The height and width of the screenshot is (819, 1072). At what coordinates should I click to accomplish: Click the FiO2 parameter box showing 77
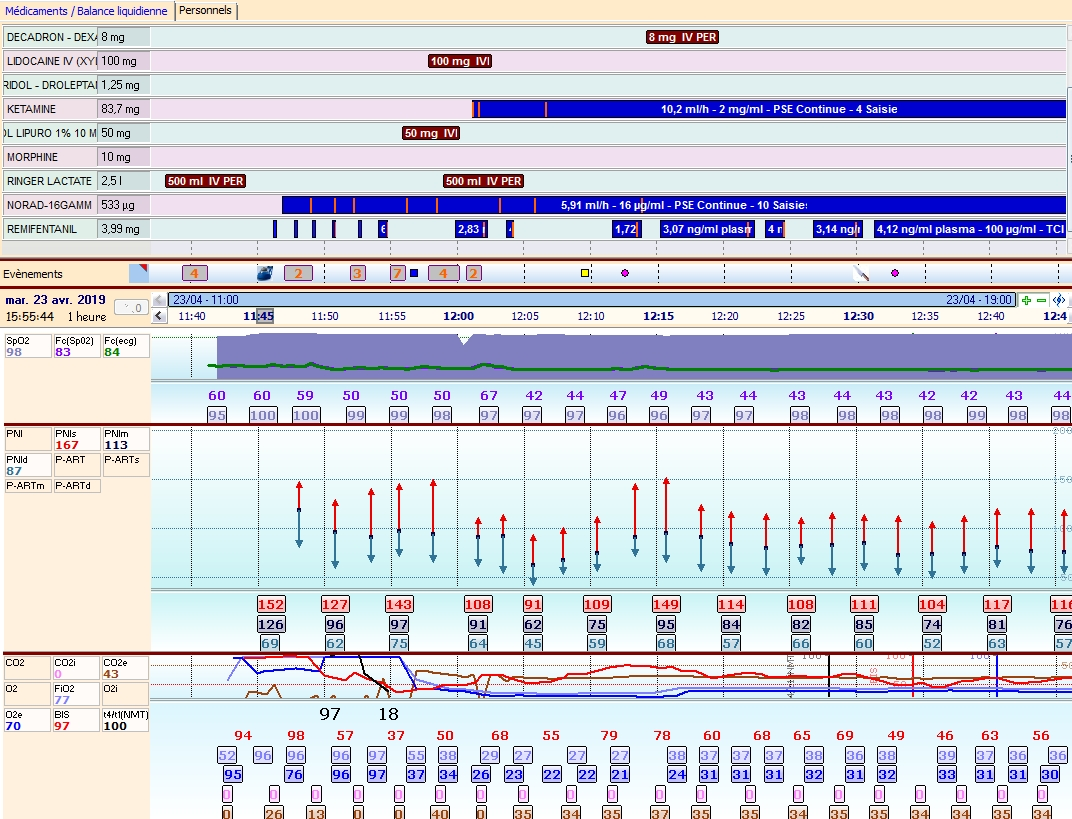[77, 694]
